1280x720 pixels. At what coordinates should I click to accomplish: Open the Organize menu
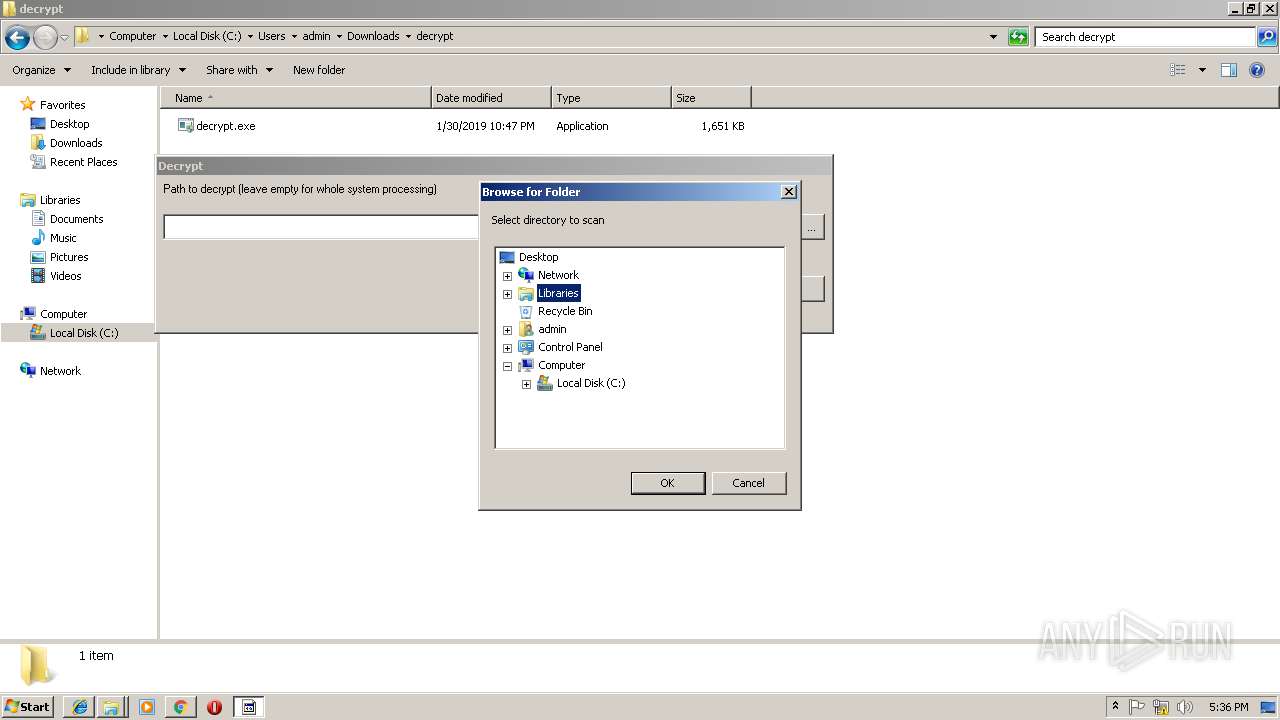[41, 70]
